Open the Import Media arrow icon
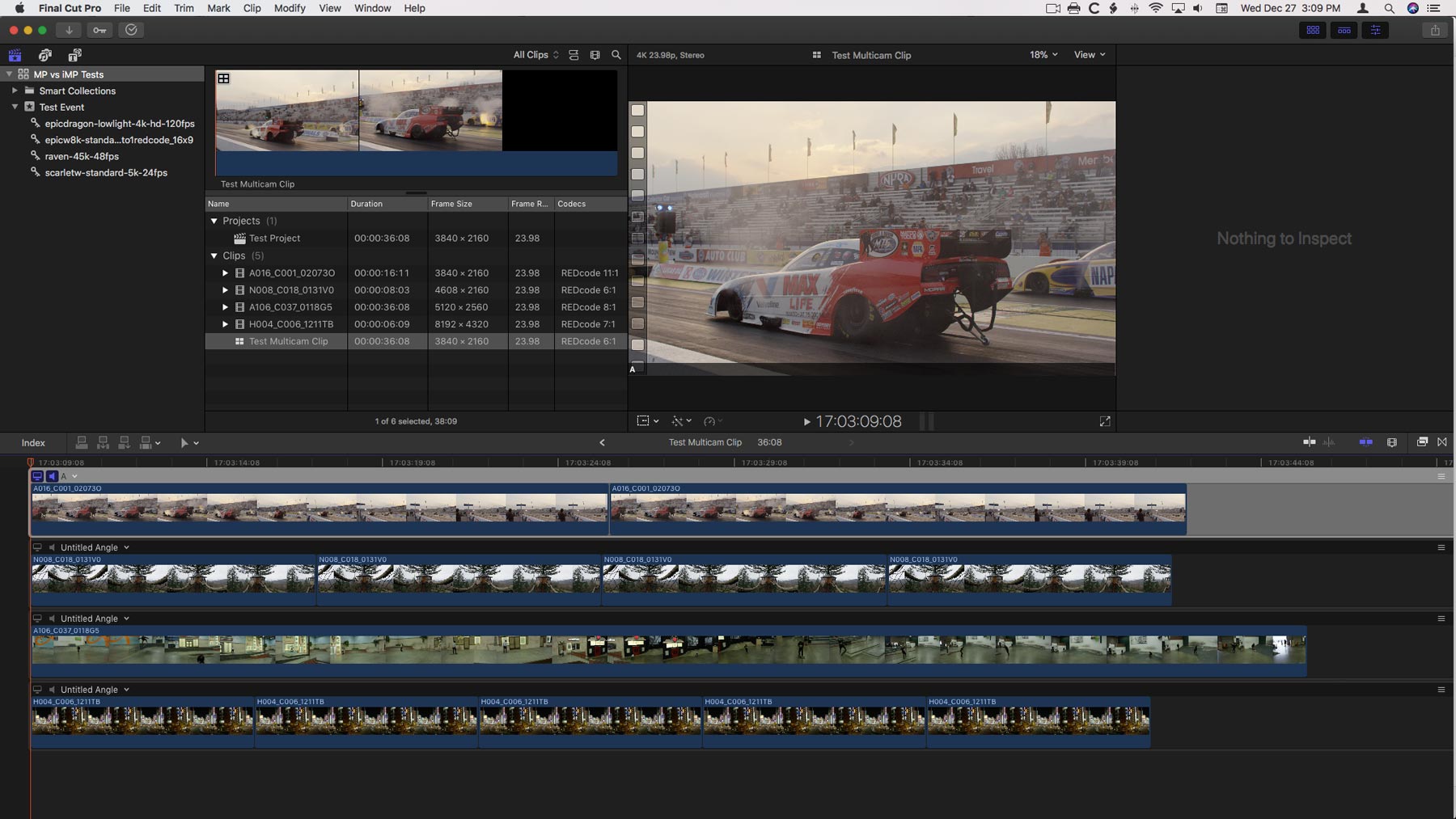Image resolution: width=1456 pixels, height=819 pixels. point(69,30)
